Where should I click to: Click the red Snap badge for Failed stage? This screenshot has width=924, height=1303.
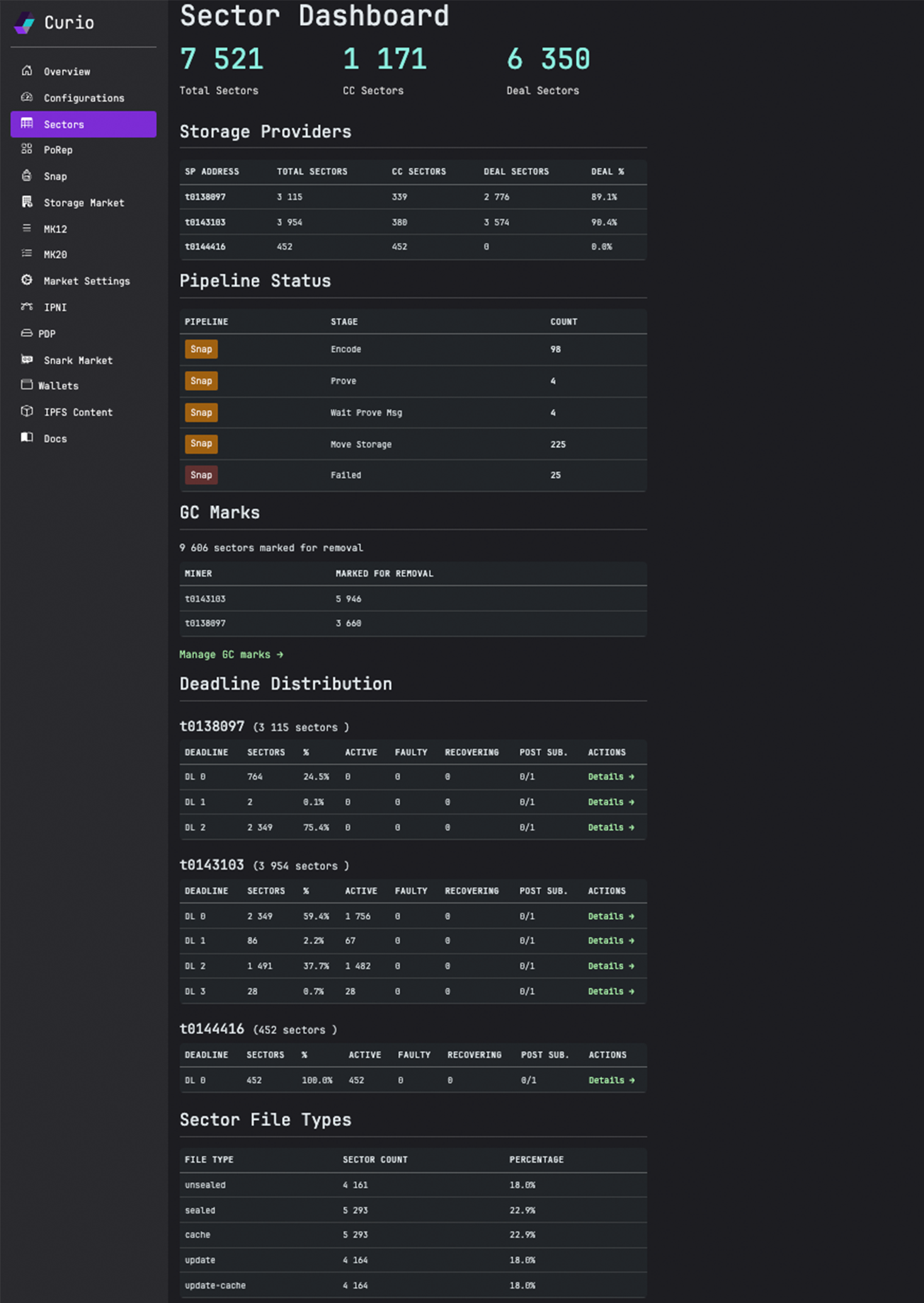pos(201,475)
